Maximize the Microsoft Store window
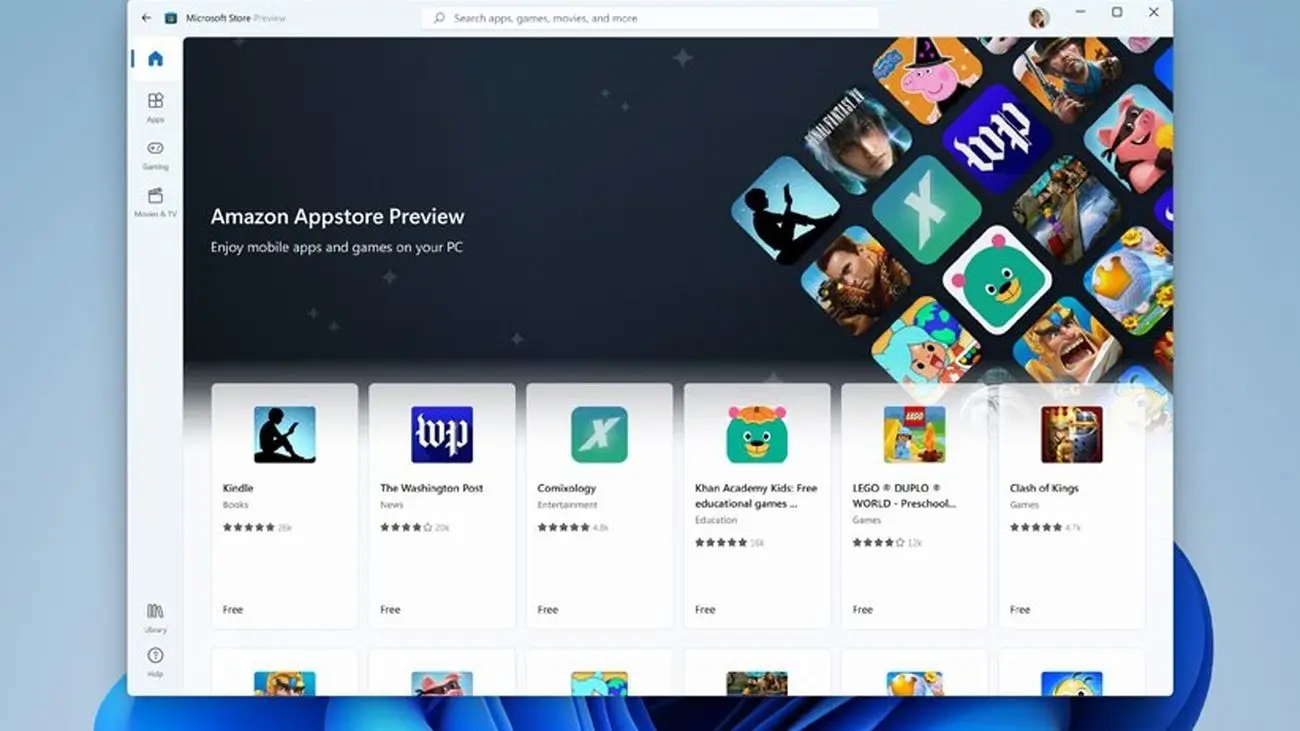1300x731 pixels. pyautogui.click(x=1117, y=13)
